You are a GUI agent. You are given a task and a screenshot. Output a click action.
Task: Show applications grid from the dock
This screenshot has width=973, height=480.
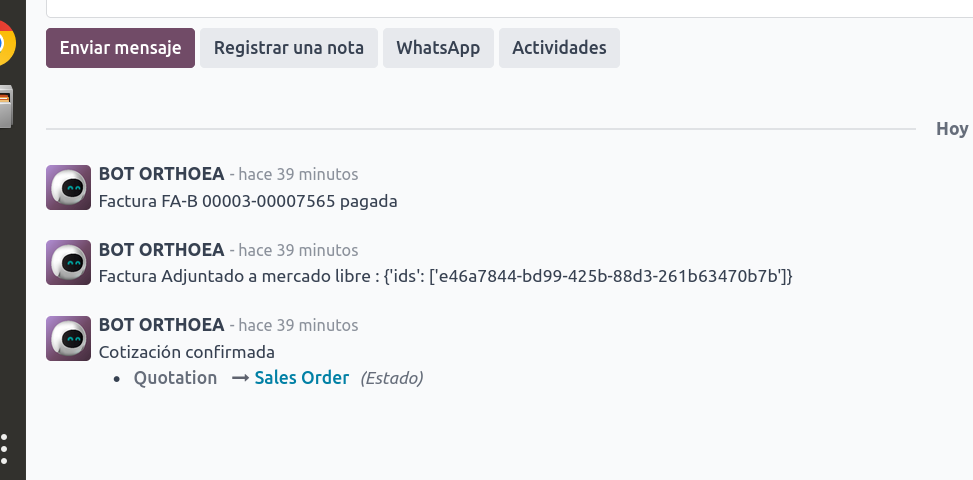point(4,449)
